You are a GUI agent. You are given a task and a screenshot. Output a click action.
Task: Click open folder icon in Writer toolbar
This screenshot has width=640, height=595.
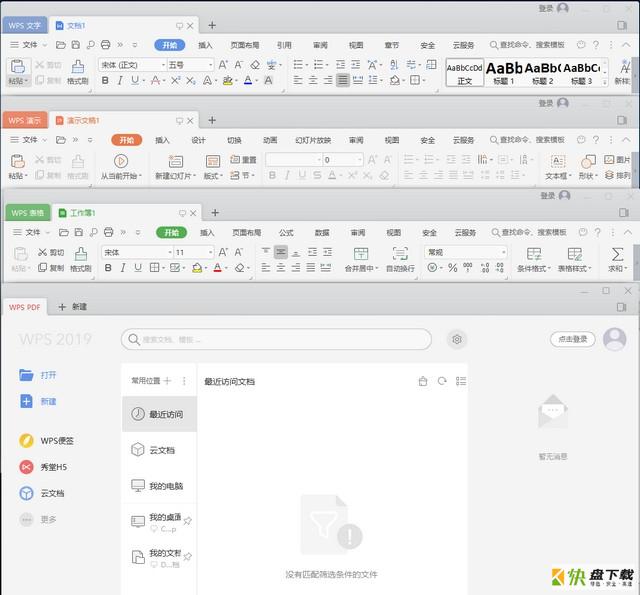click(x=60, y=45)
